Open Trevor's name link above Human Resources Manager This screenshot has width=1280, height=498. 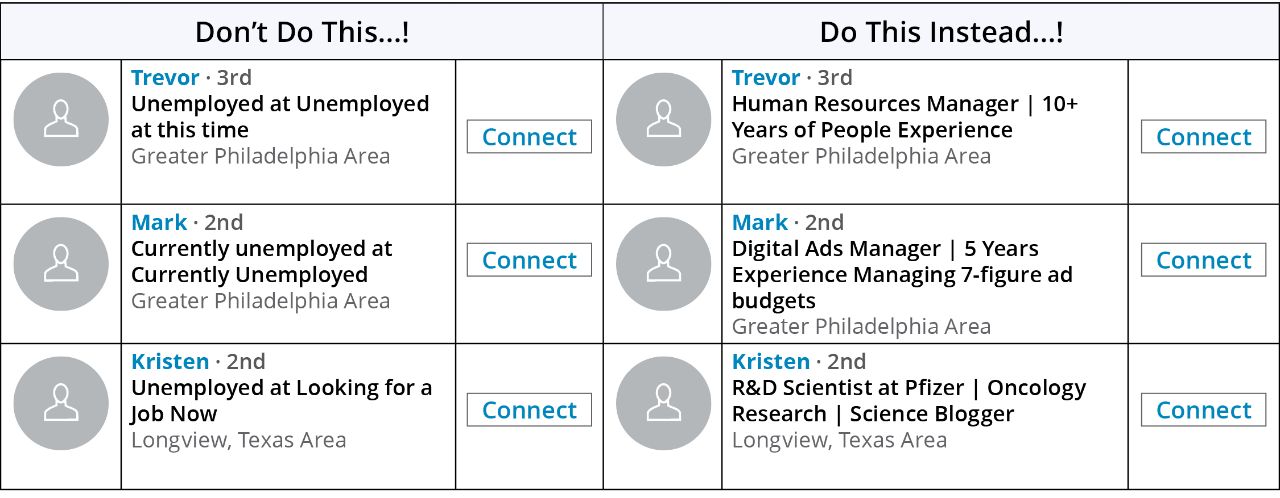[766, 78]
